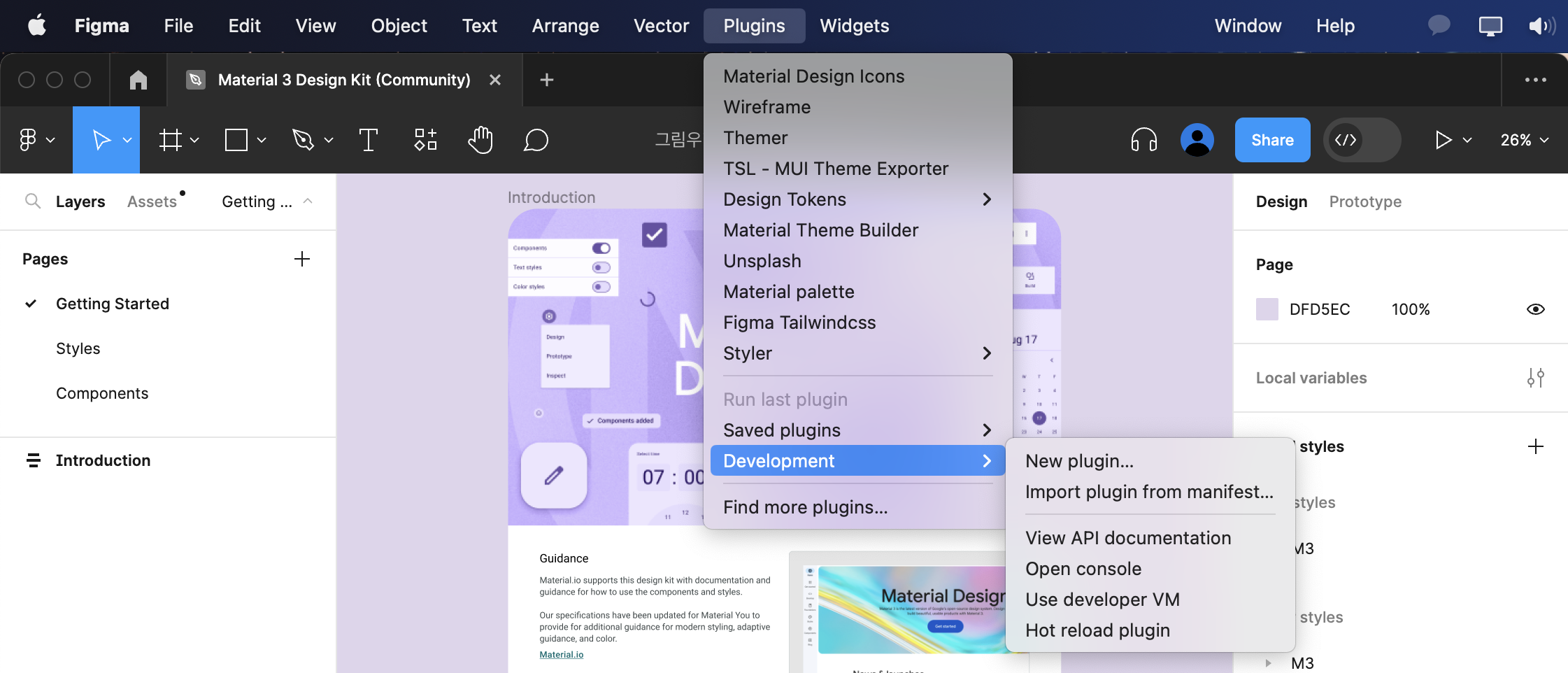Image resolution: width=1568 pixels, height=673 pixels.
Task: Click the checkbox in Introduction artwork
Action: pyautogui.click(x=655, y=234)
